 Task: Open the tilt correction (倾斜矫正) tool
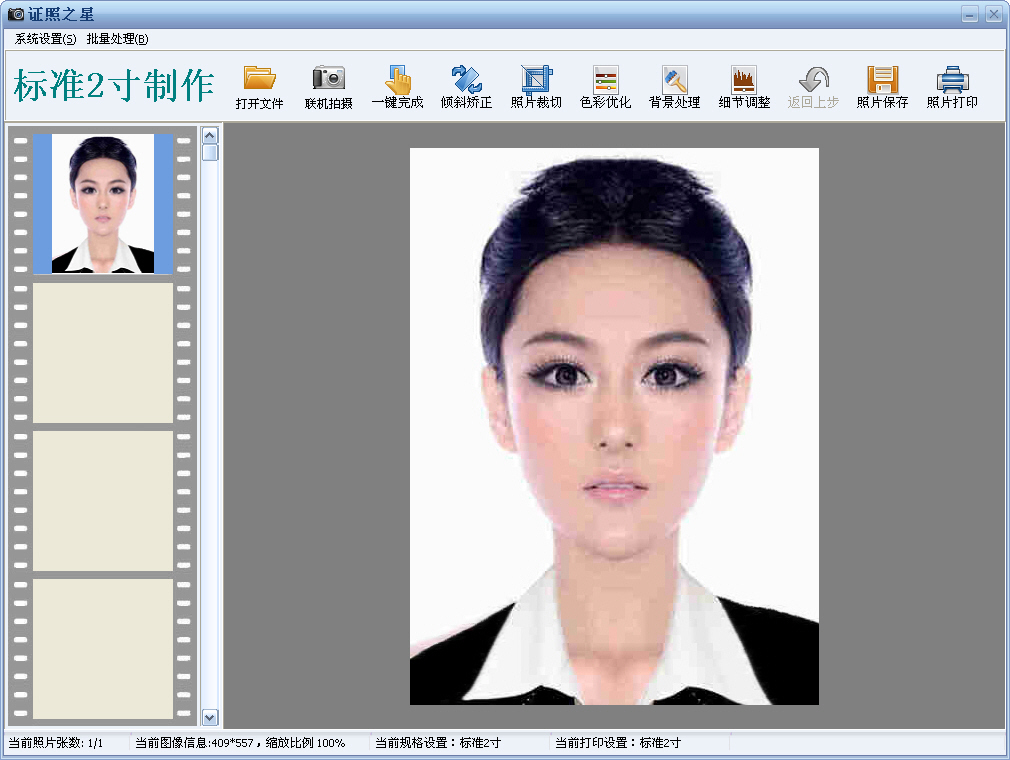(x=466, y=80)
